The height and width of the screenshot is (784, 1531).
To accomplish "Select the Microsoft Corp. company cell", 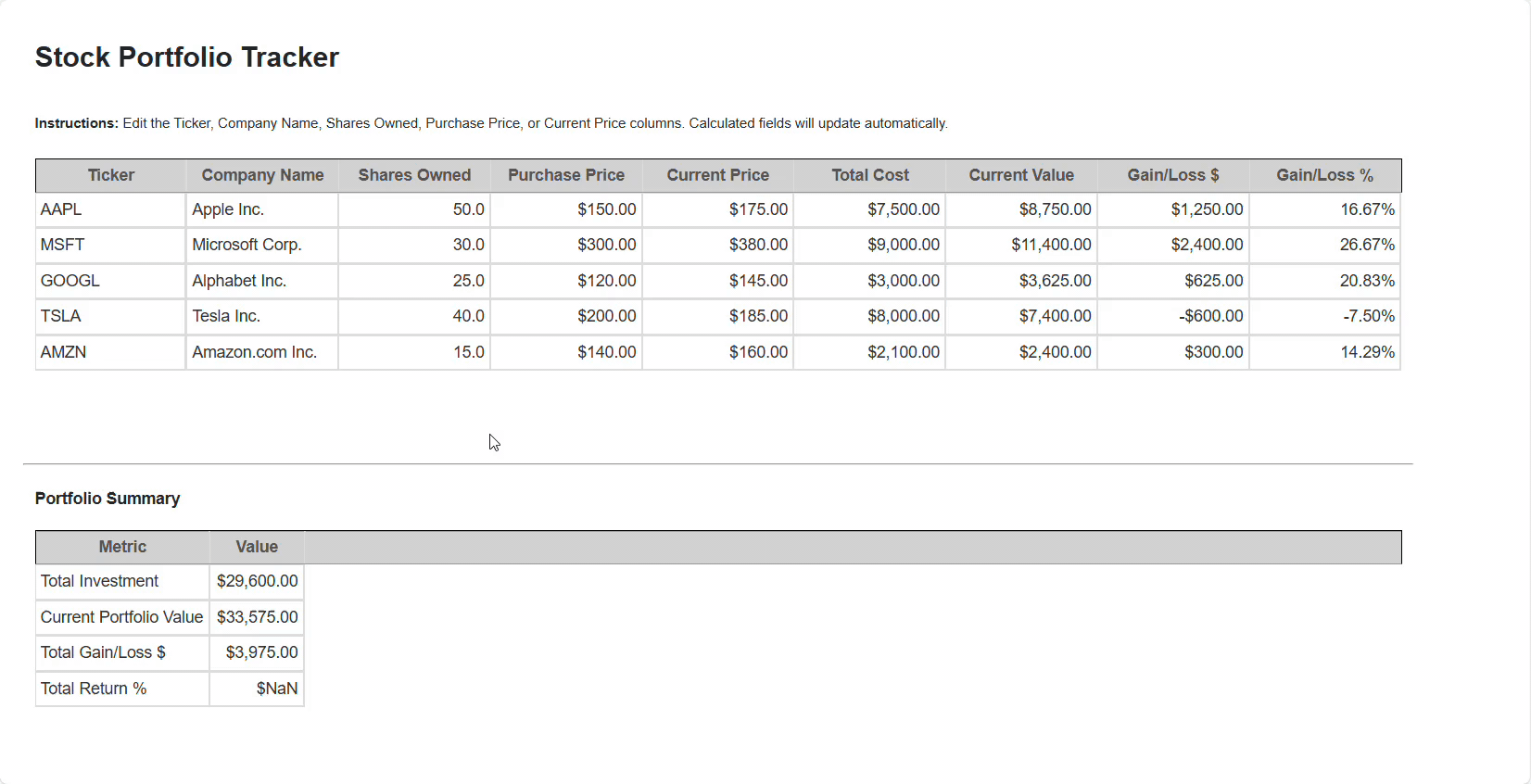I will 262,246.
